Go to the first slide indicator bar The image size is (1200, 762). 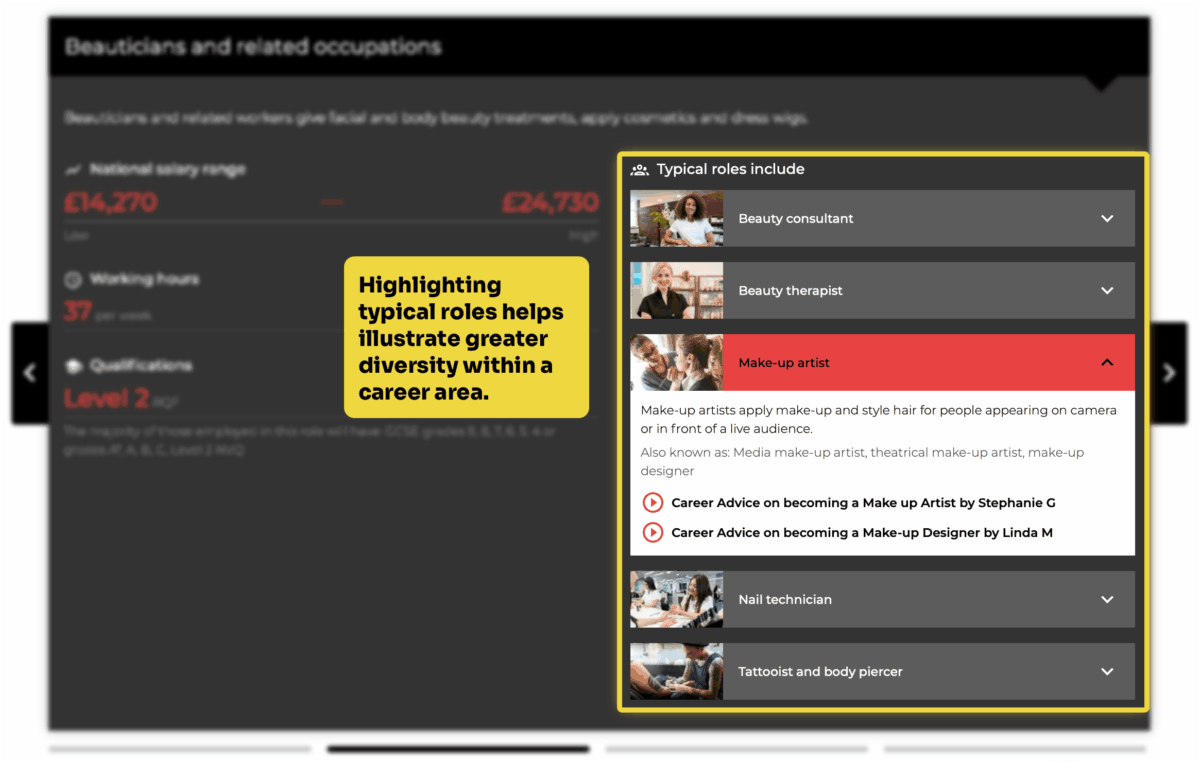[x=180, y=748]
